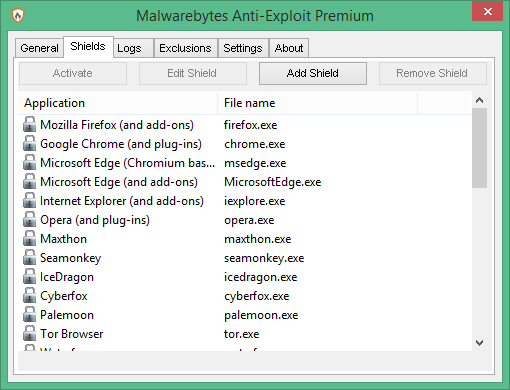This screenshot has width=510, height=390.
Task: Click the lock icon beside Opera
Action: pyautogui.click(x=30, y=219)
